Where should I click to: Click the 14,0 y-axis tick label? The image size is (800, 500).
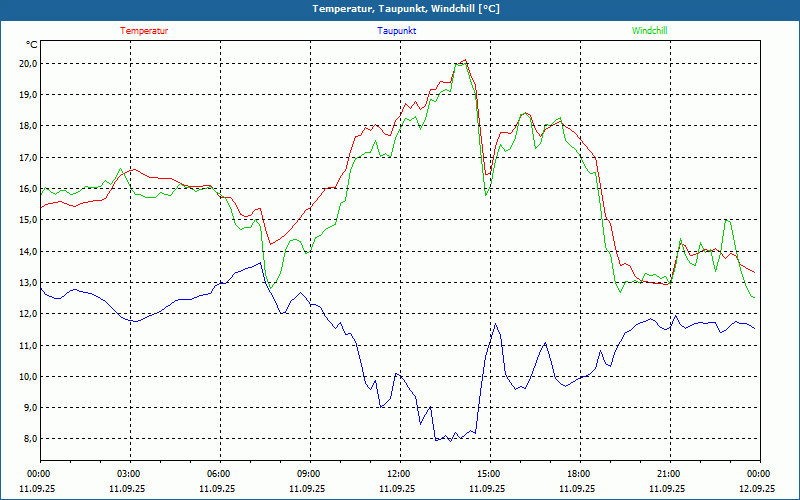tap(26, 251)
